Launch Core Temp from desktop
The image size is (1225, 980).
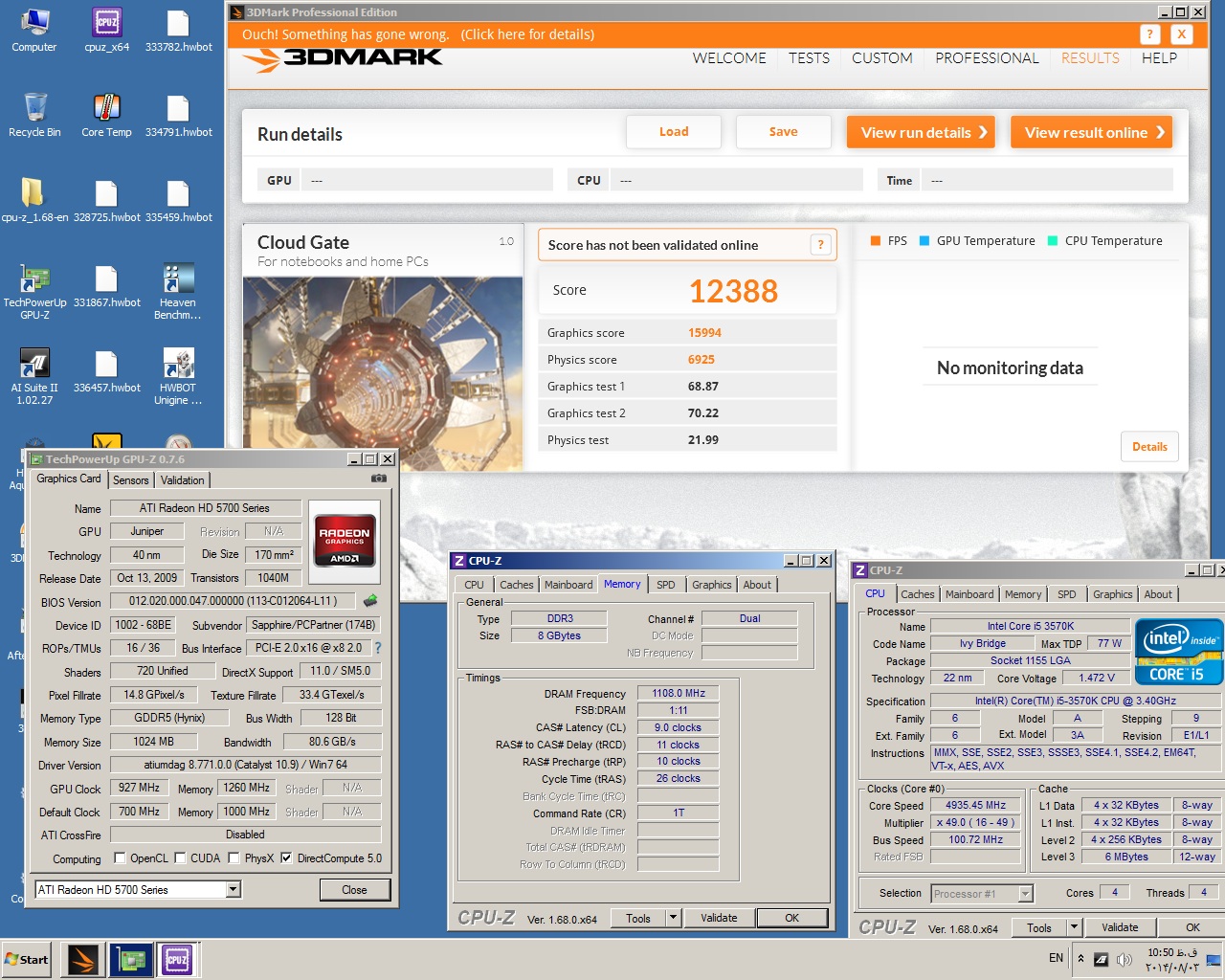[x=106, y=115]
